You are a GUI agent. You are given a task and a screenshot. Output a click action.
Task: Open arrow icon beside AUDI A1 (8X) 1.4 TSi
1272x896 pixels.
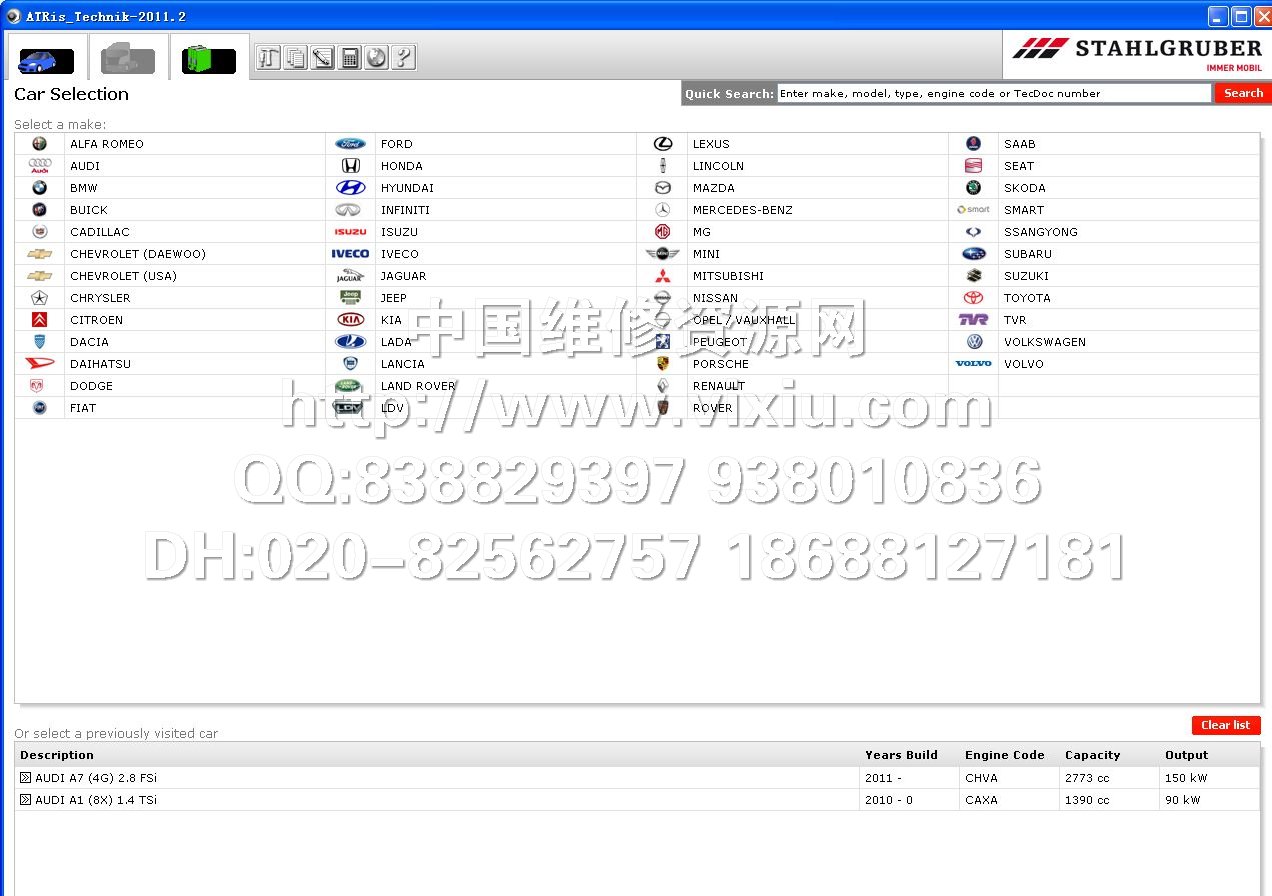(x=26, y=800)
